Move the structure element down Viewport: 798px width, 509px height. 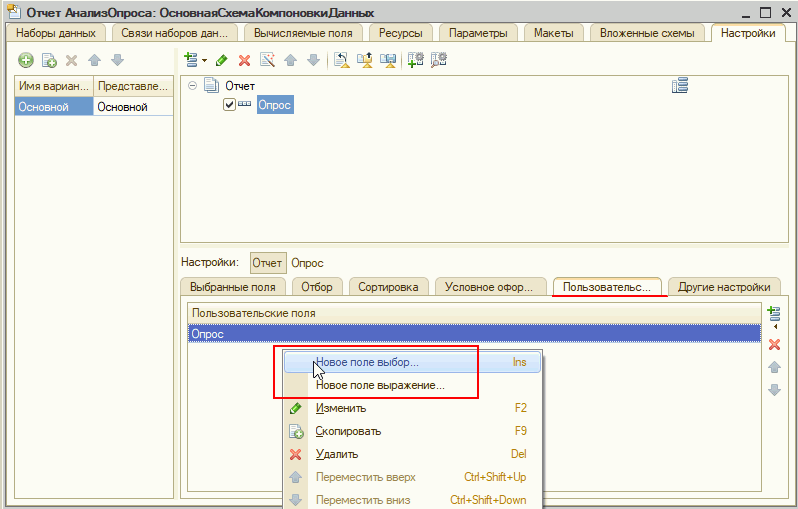point(314,60)
